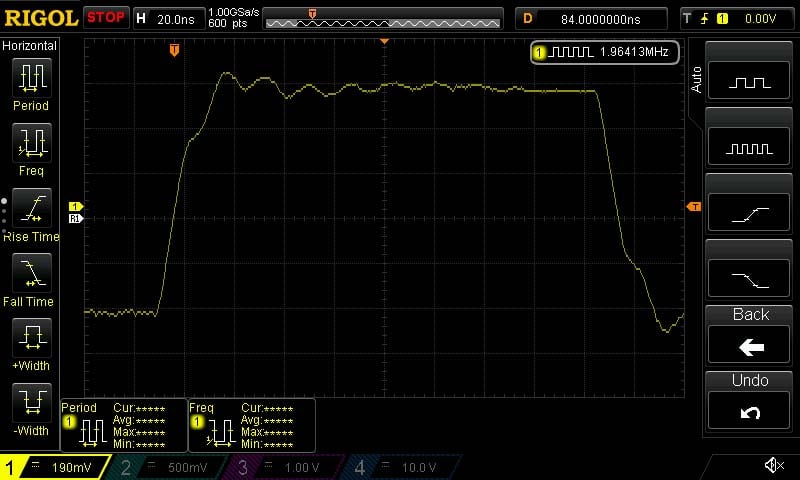Click the multi-pulse waveform softkey on the right

[748, 147]
